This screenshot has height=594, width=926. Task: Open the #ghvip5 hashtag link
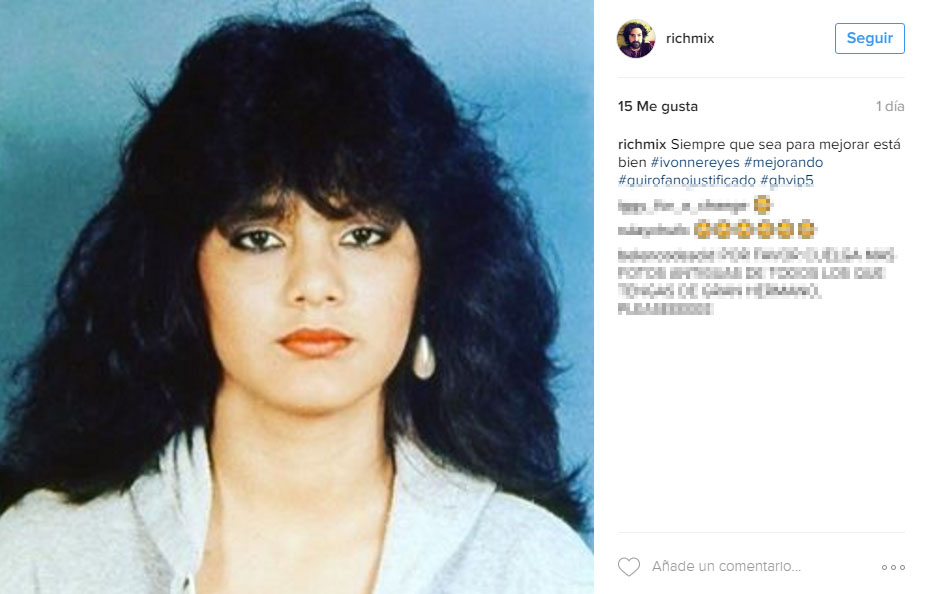(x=787, y=180)
